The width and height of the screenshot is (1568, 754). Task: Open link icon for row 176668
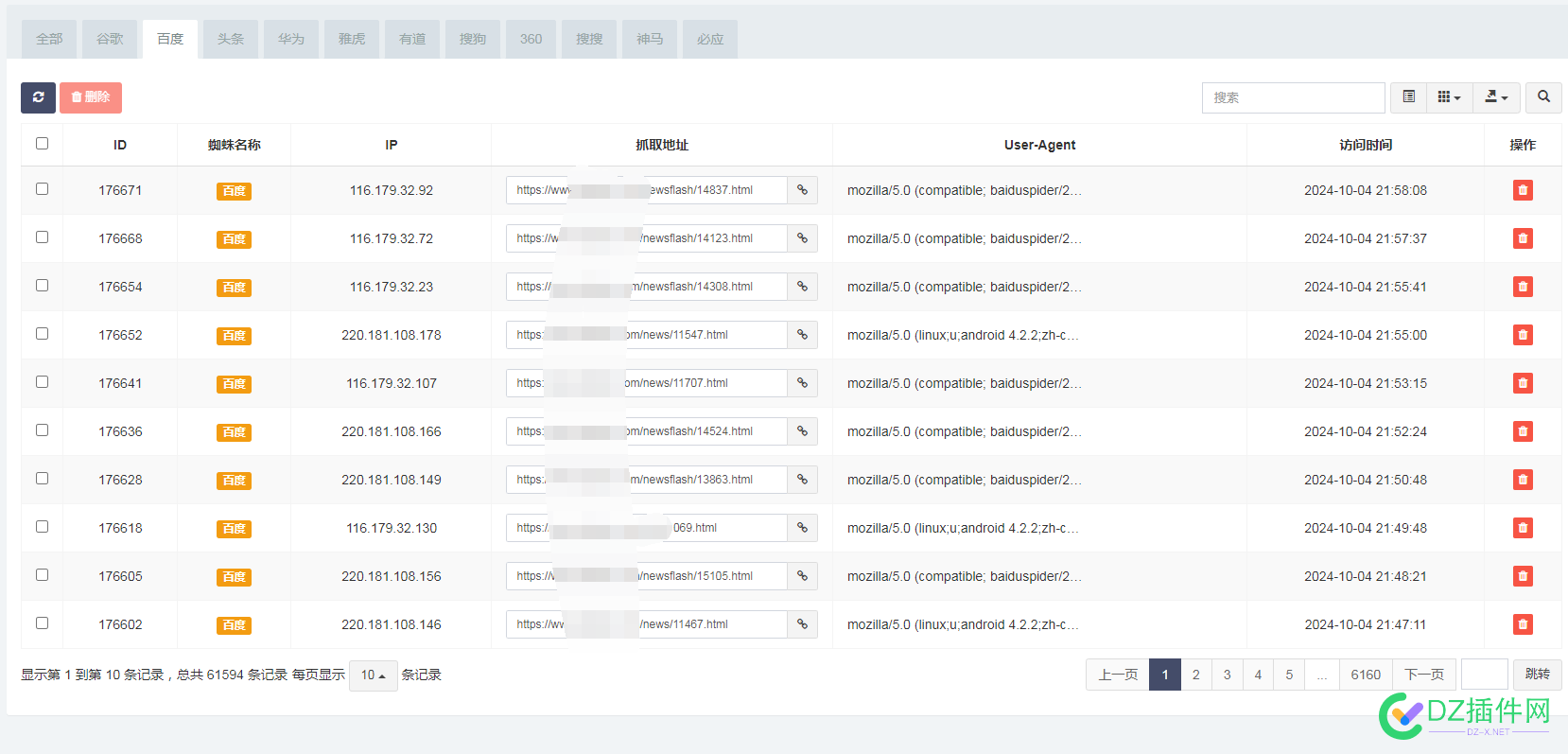802,238
